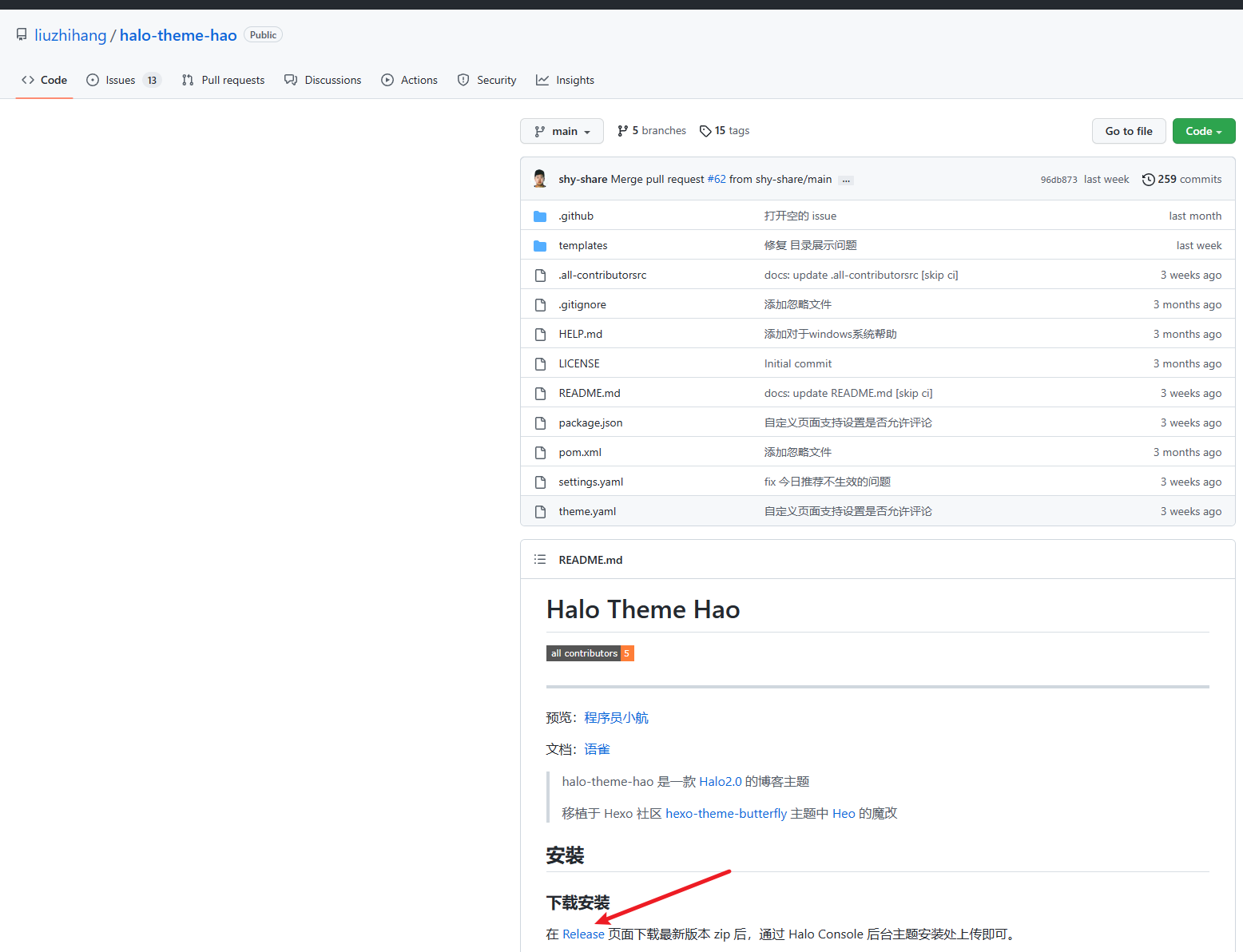The width and height of the screenshot is (1243, 952).
Task: Click the all contributors badge
Action: click(590, 653)
